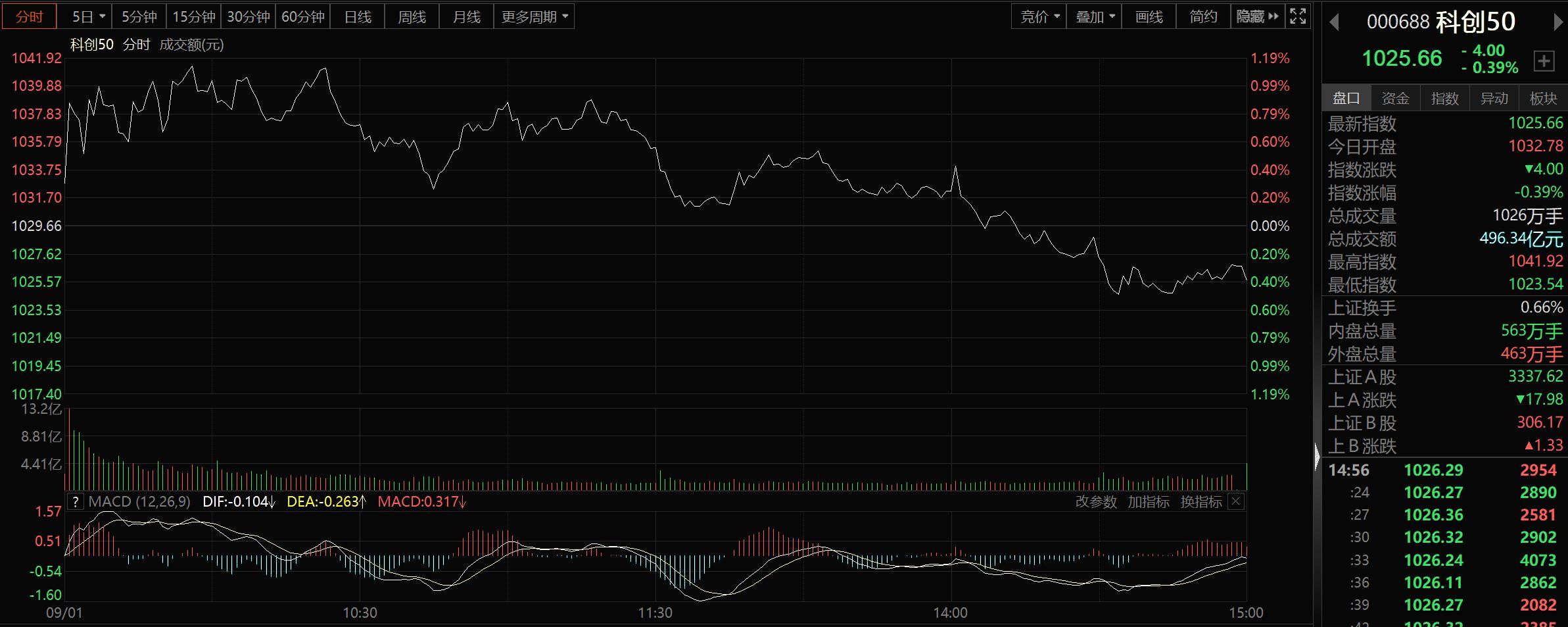1568x627 pixels.
Task: Click the 14:00 time marker on the axis
Action: click(x=950, y=613)
